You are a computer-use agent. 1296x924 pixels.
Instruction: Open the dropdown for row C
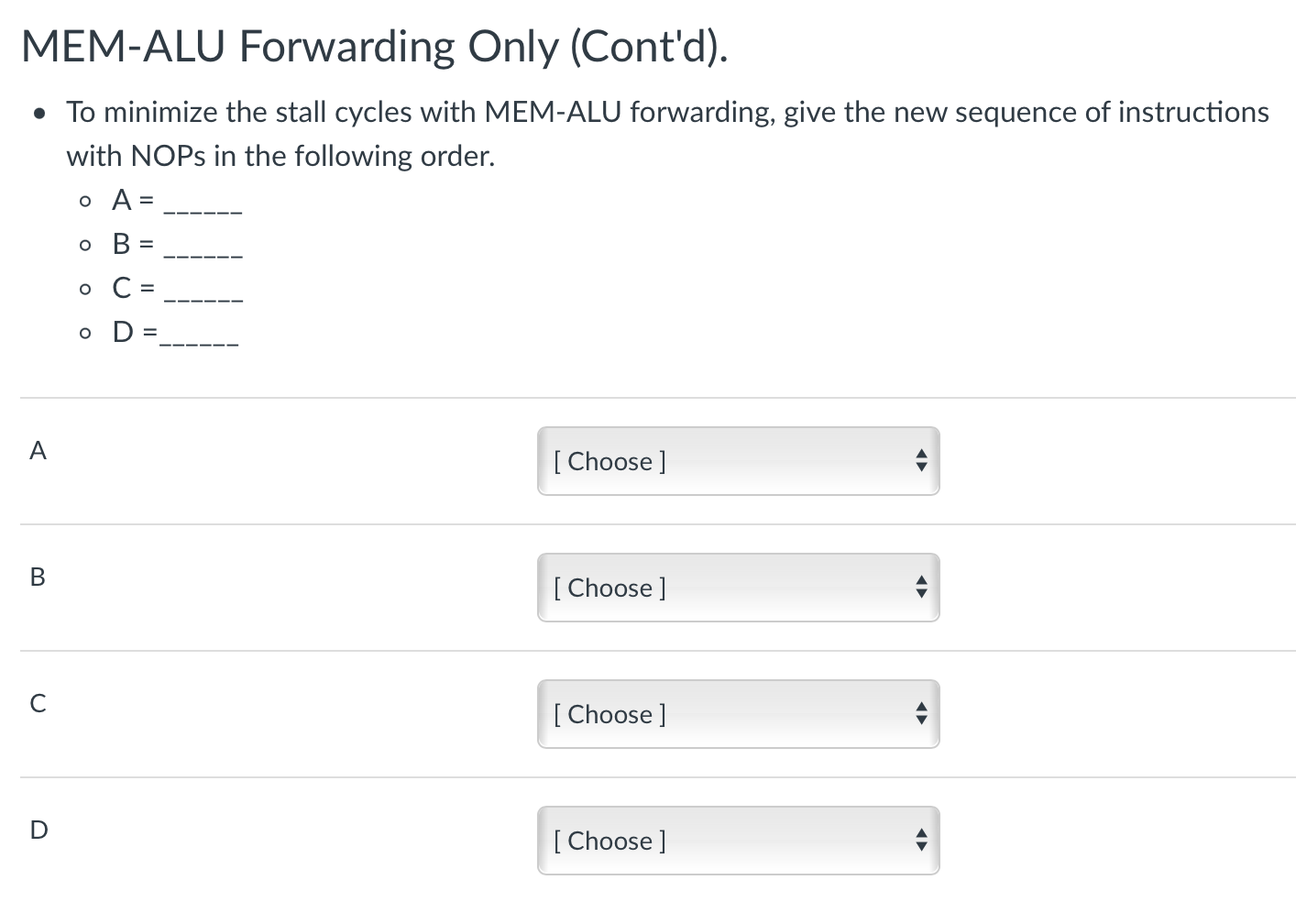click(x=739, y=714)
